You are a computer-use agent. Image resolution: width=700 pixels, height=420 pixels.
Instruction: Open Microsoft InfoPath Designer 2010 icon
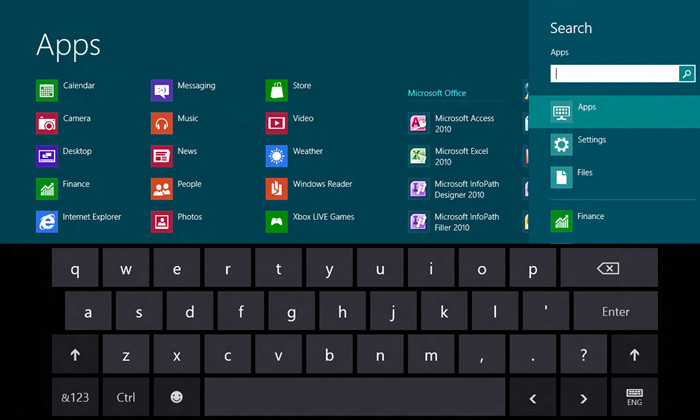click(x=419, y=189)
